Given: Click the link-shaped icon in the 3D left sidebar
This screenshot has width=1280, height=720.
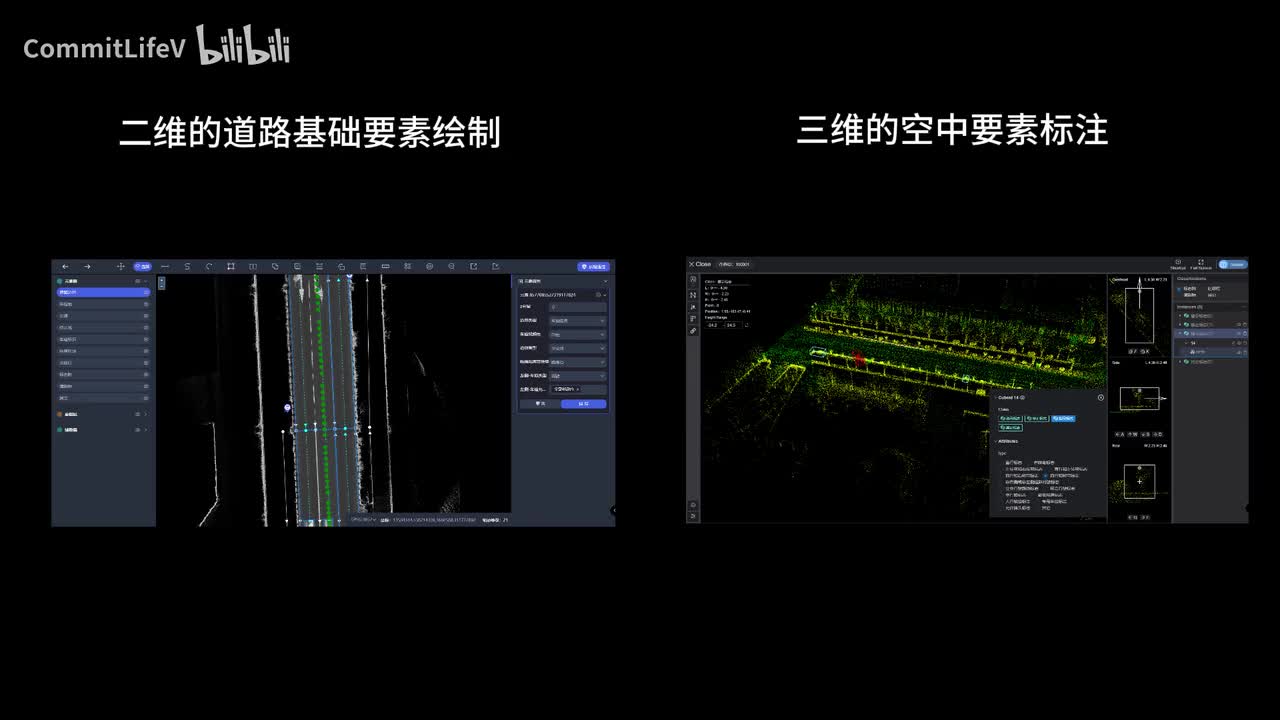Looking at the screenshot, I should point(693,331).
